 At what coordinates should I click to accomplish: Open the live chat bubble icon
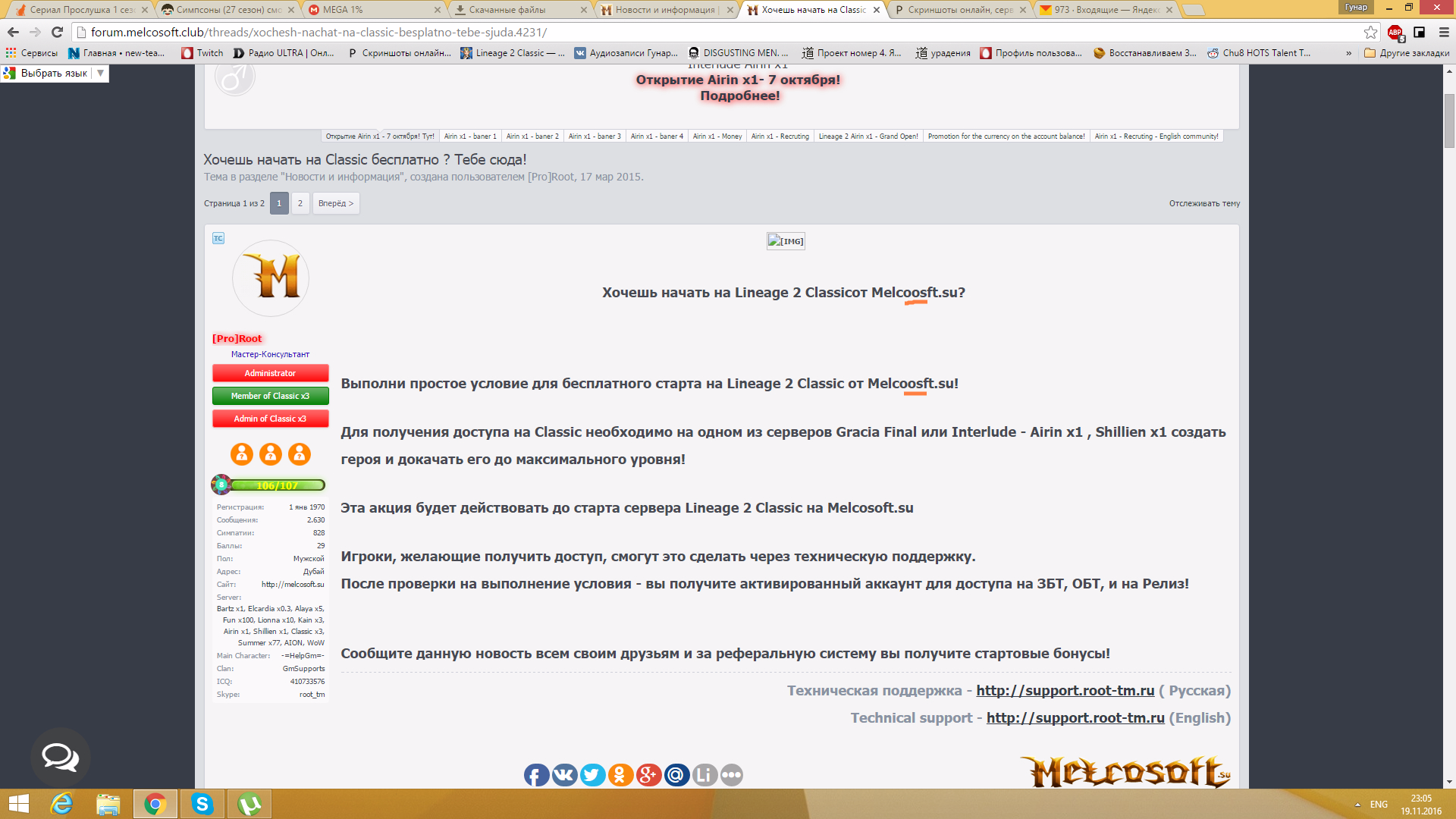(60, 757)
